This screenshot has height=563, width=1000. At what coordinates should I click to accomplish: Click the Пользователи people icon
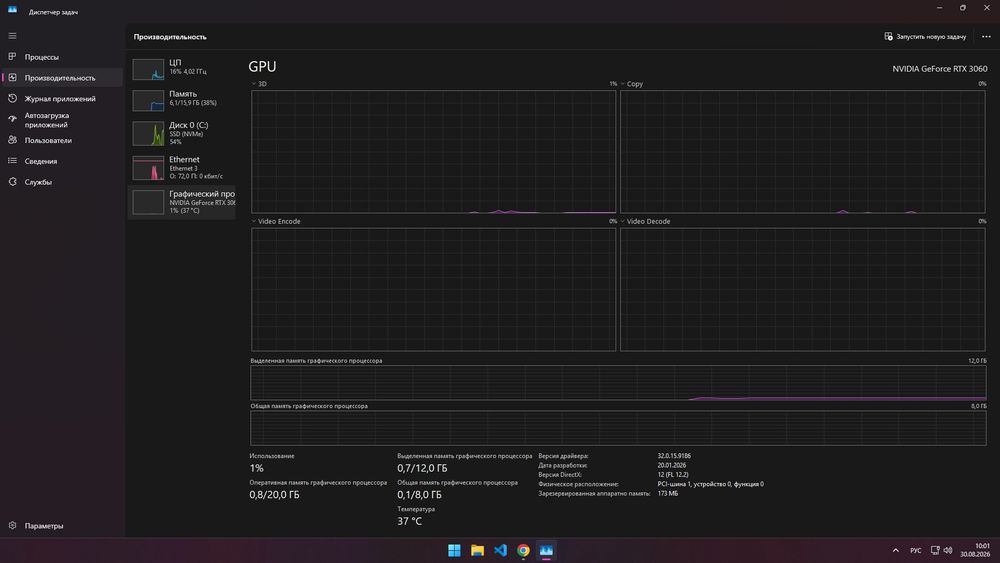(12, 140)
